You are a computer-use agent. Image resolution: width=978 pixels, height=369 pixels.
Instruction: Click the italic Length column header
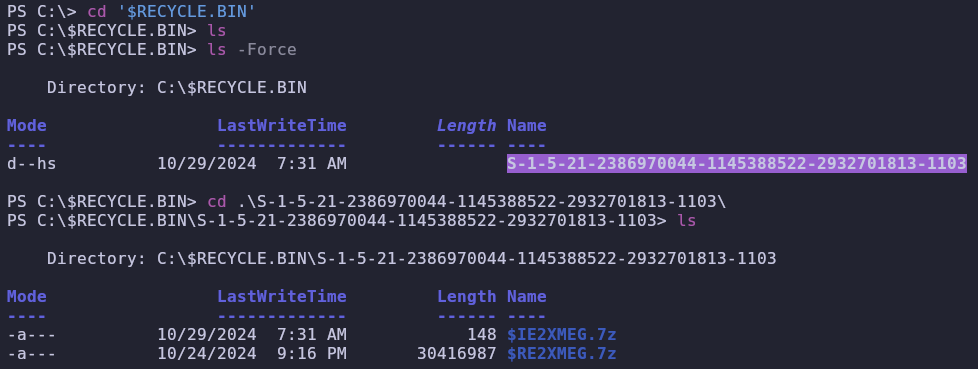point(467,125)
